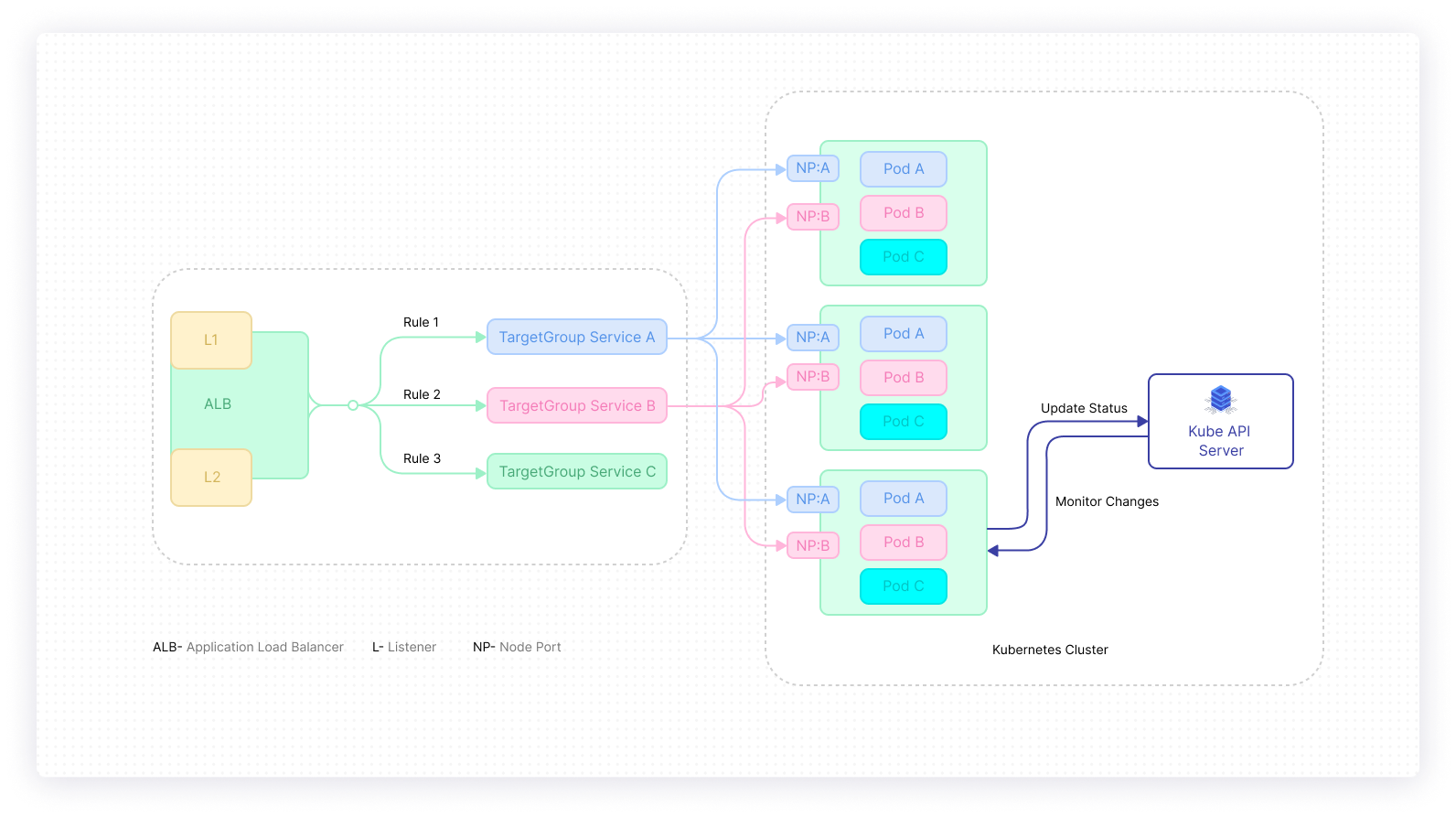The image size is (1456, 817).
Task: Click the small circle junction after ALB
Action: [353, 405]
